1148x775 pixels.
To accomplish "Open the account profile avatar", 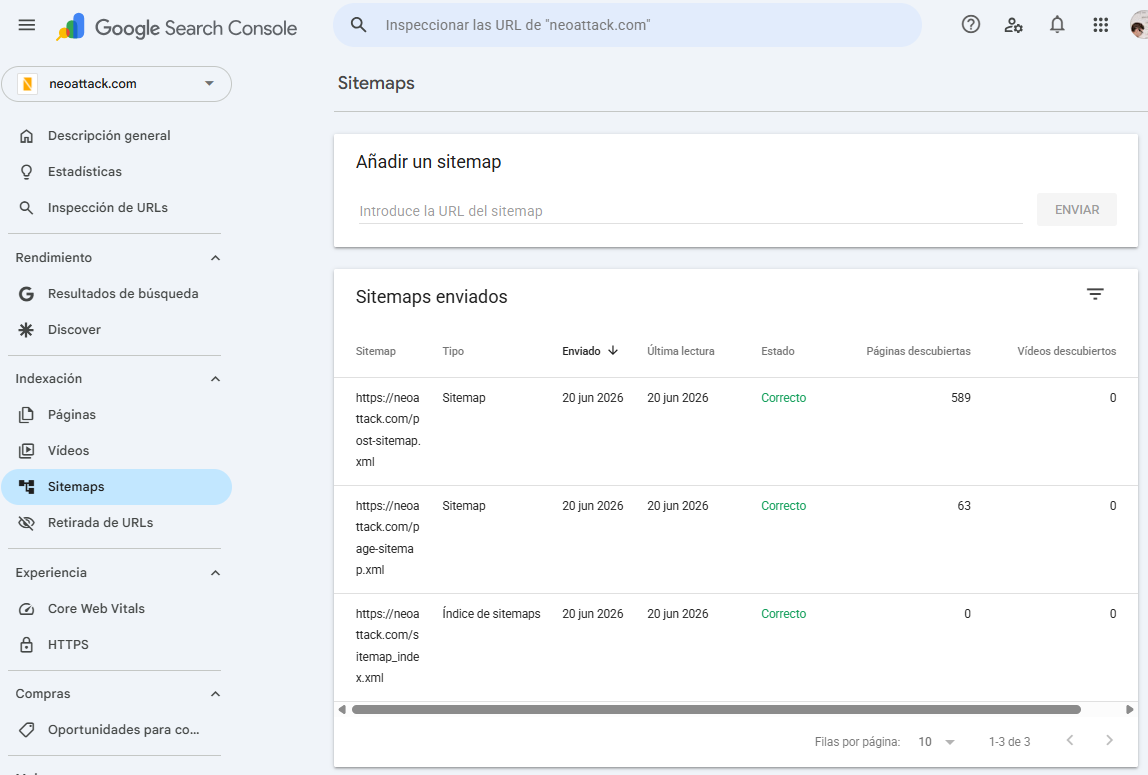I will pyautogui.click(x=1138, y=26).
